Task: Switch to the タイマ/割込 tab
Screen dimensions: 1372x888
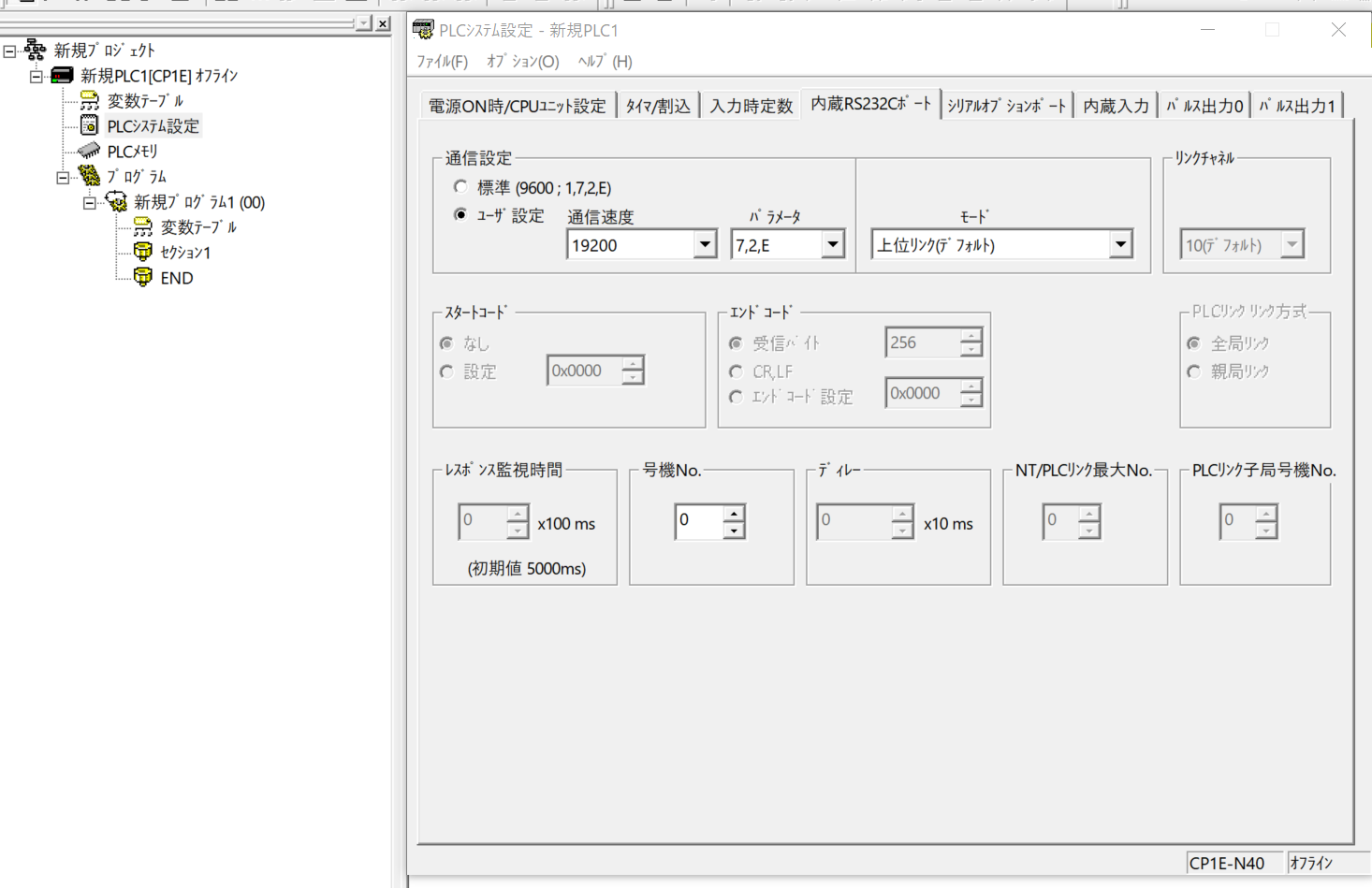Action: [657, 106]
